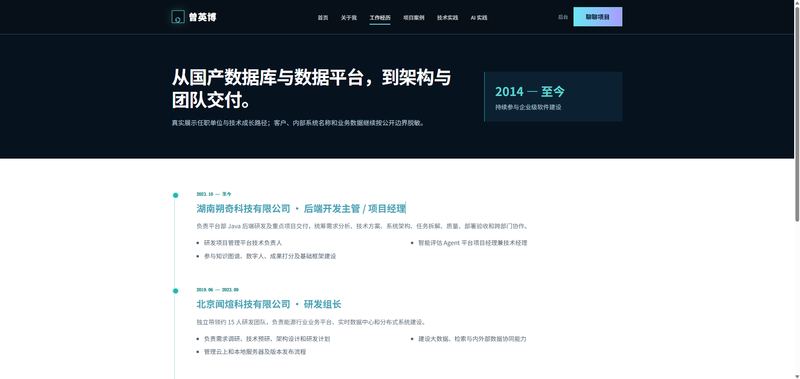Open the AI 实践 nav item
The height and width of the screenshot is (379, 800).
tap(479, 17)
